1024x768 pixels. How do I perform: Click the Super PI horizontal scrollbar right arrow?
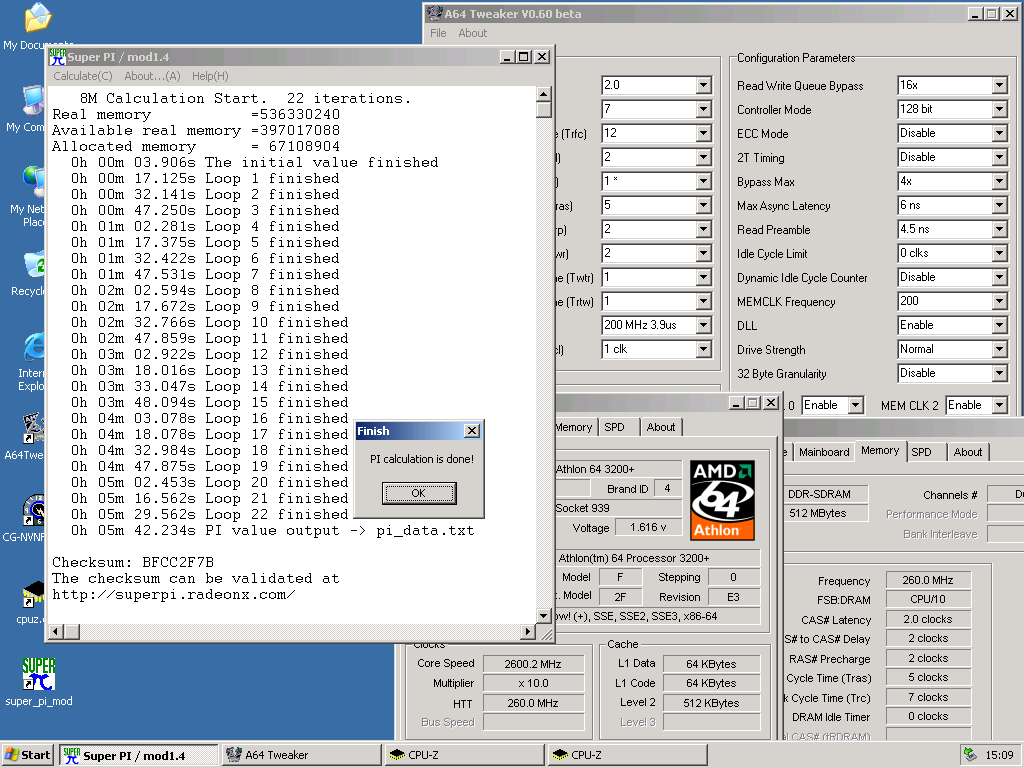[528, 632]
